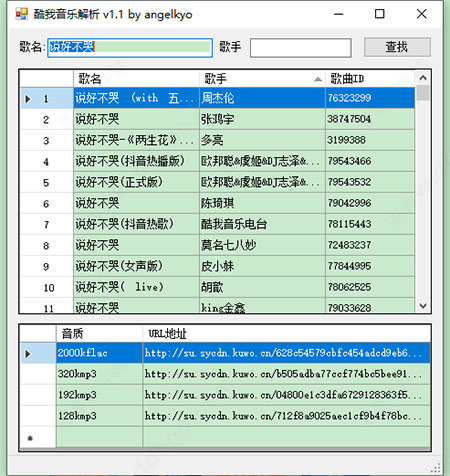The height and width of the screenshot is (476, 450).
Task: Click the app icon in title bar
Action: click(22, 14)
